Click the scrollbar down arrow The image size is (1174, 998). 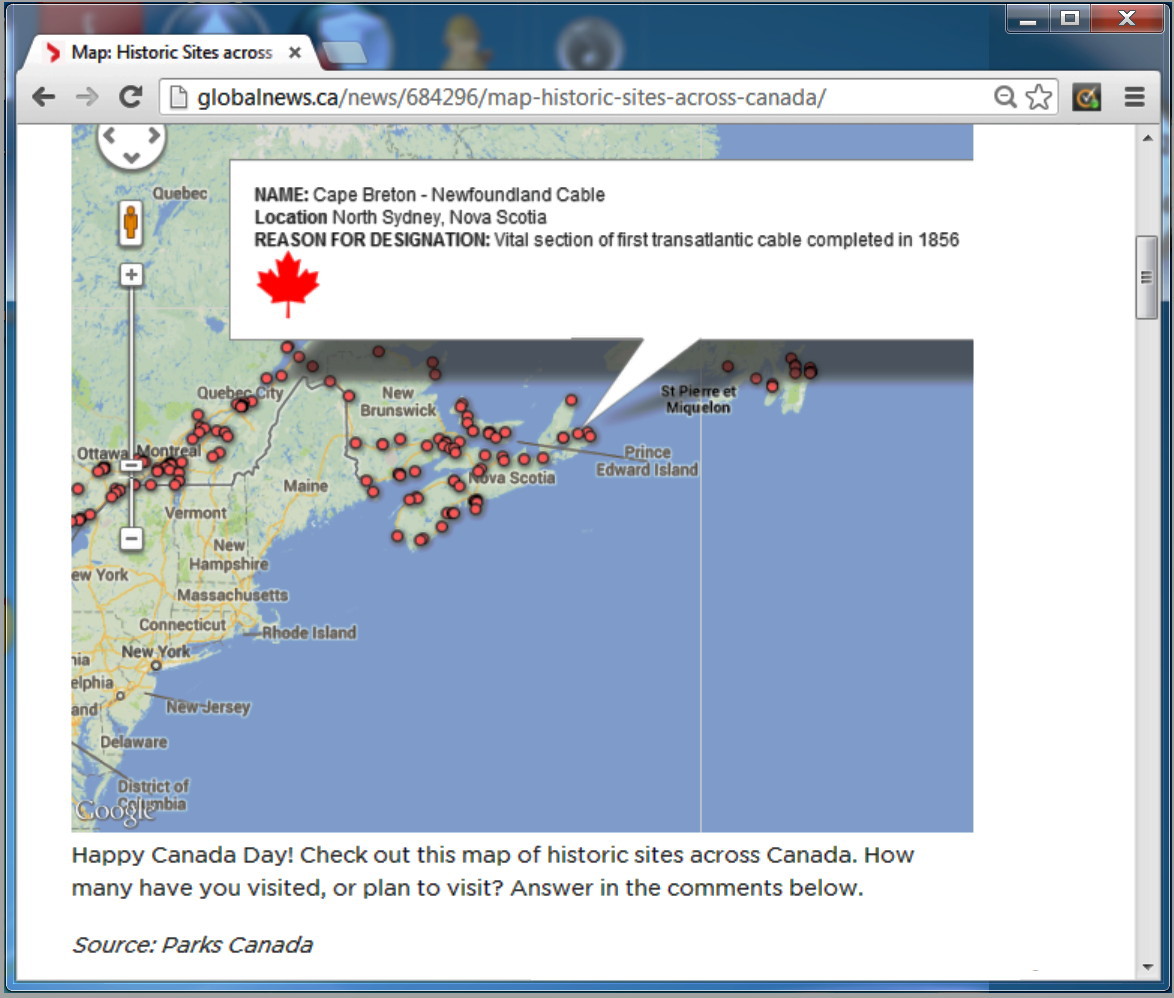pos(1146,967)
